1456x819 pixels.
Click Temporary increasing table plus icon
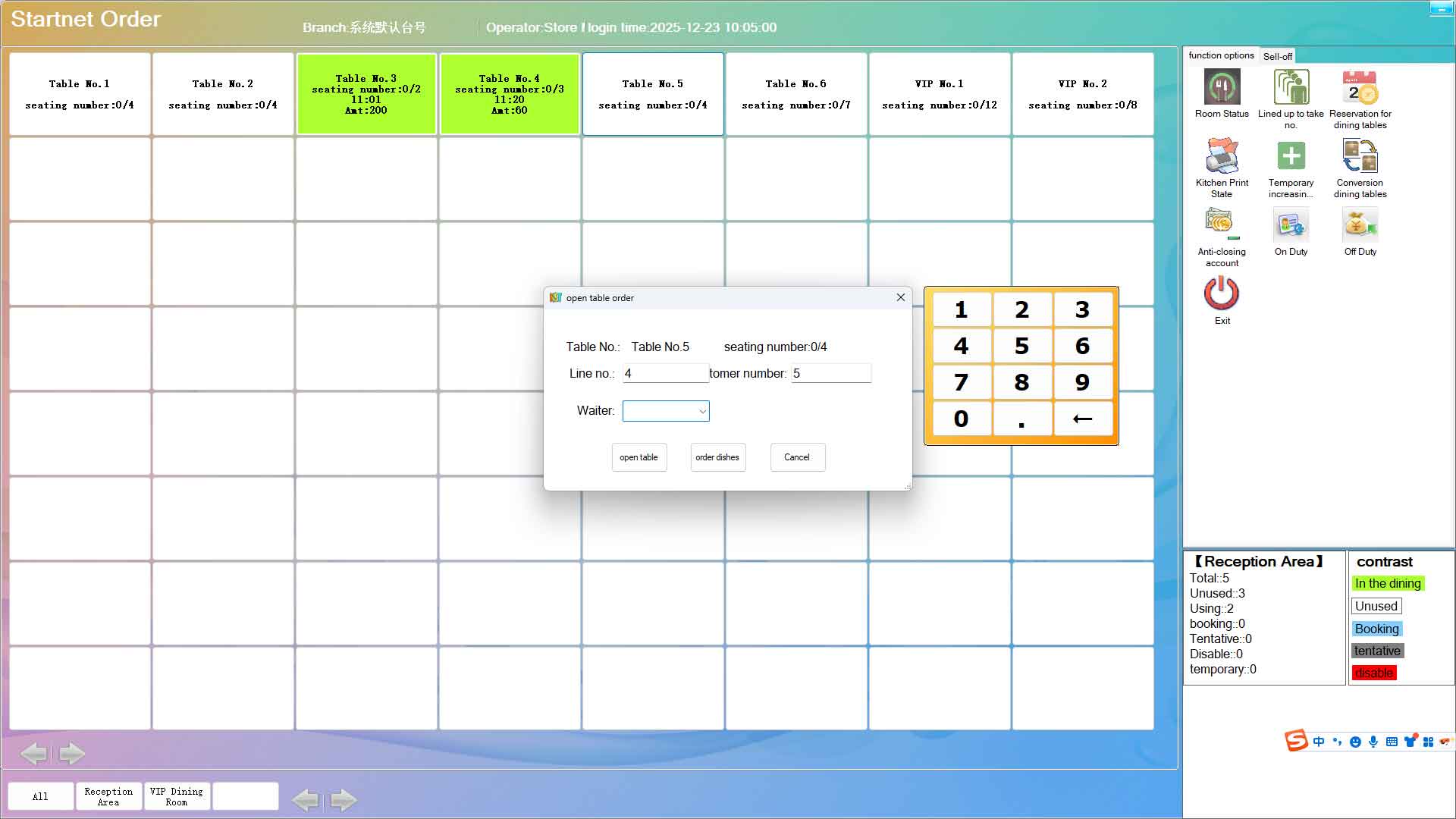tap(1291, 156)
